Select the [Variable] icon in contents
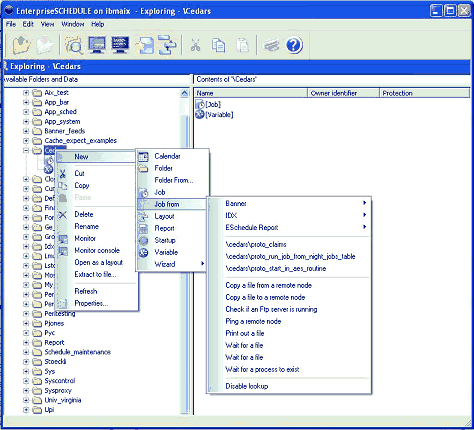 tap(200, 114)
